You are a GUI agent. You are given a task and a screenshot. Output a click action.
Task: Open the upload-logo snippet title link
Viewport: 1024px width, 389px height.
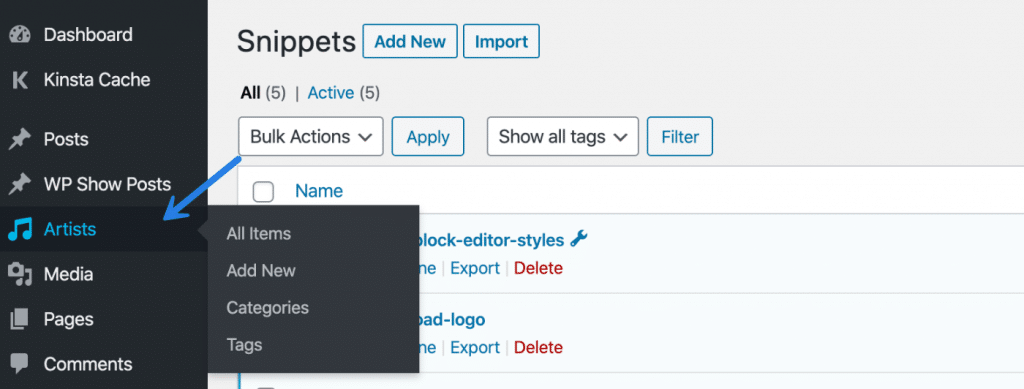pos(451,320)
